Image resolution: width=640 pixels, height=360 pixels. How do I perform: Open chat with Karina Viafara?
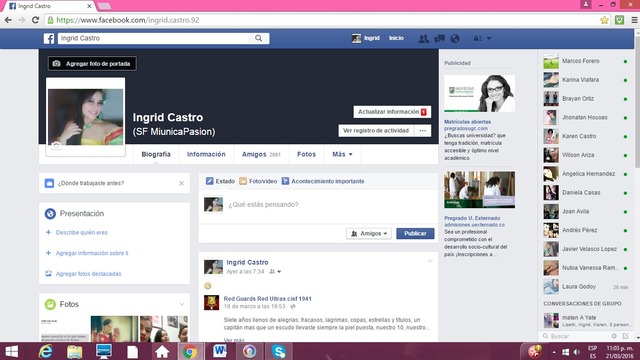click(586, 80)
